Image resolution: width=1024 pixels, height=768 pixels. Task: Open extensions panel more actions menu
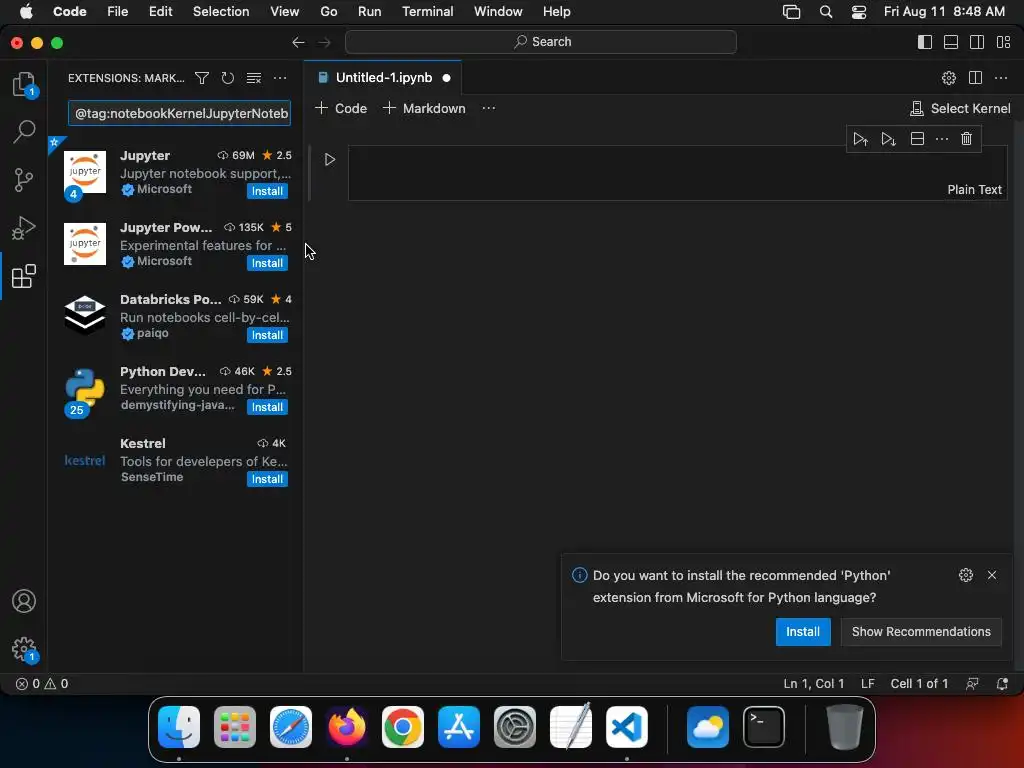coord(280,78)
